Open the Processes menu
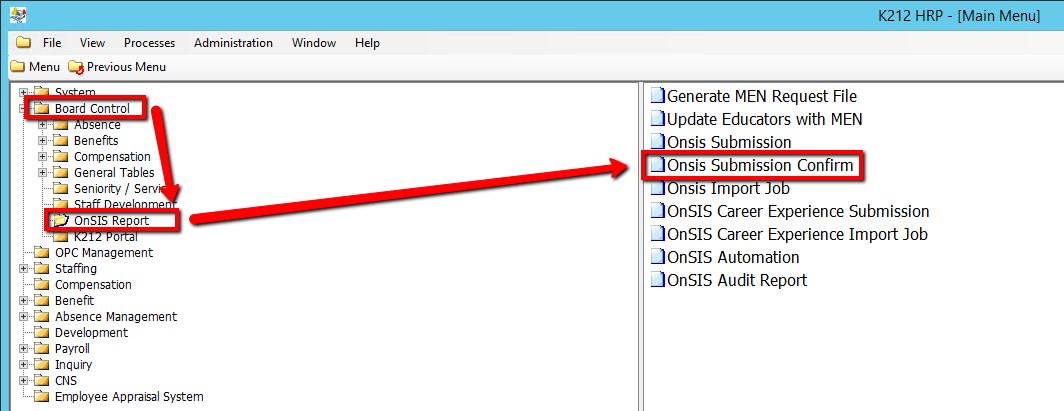1064x411 pixels. [149, 43]
